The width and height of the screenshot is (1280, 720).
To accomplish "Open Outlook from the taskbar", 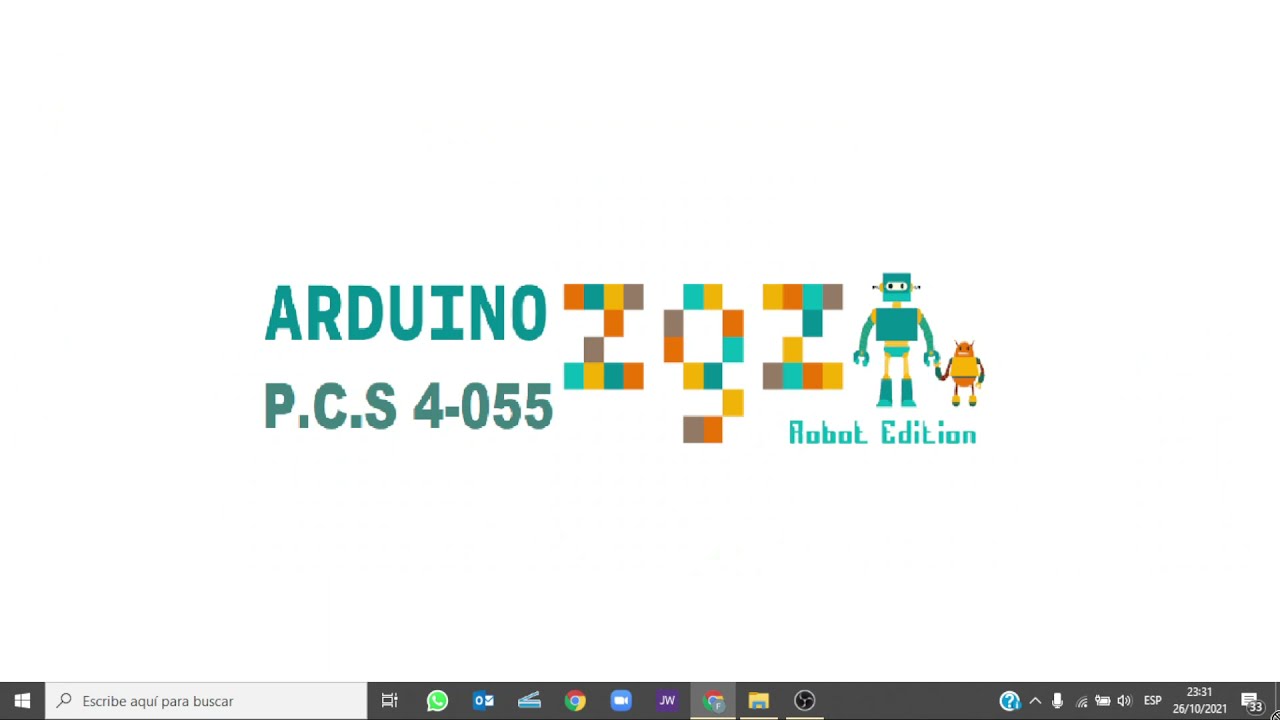I will (484, 701).
